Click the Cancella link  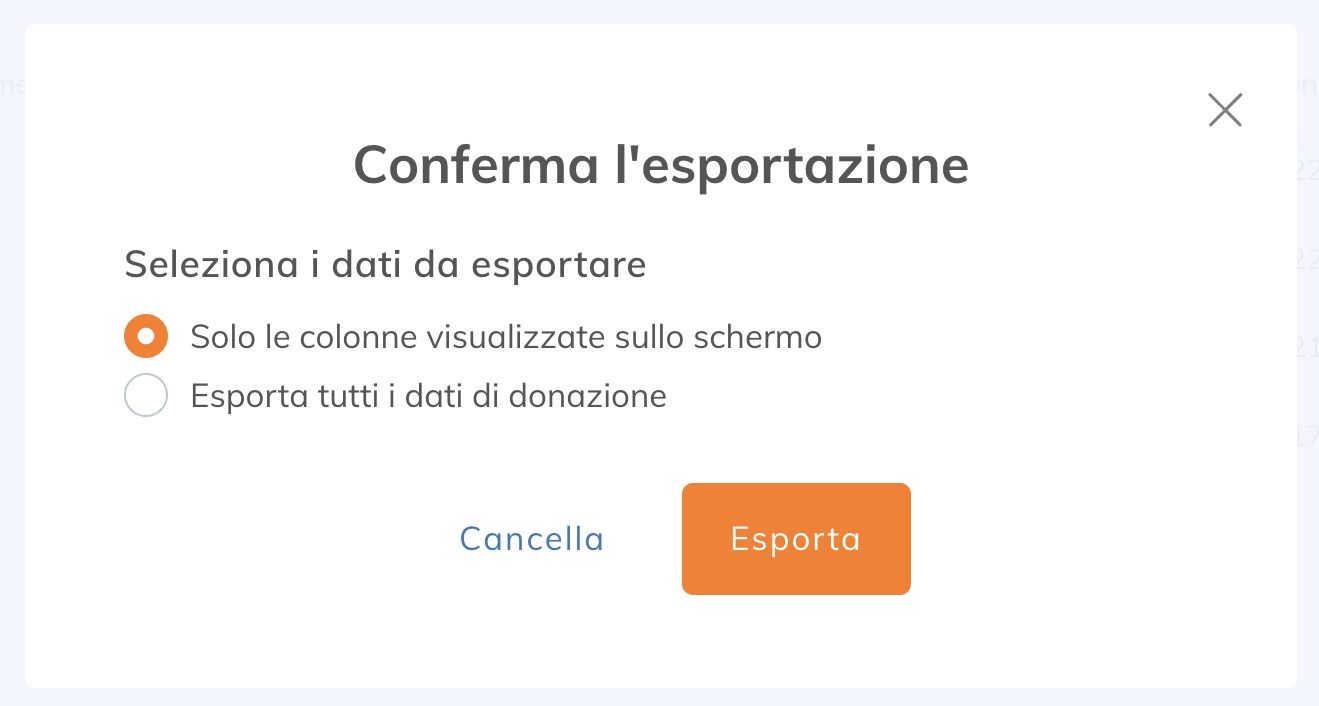coord(532,539)
